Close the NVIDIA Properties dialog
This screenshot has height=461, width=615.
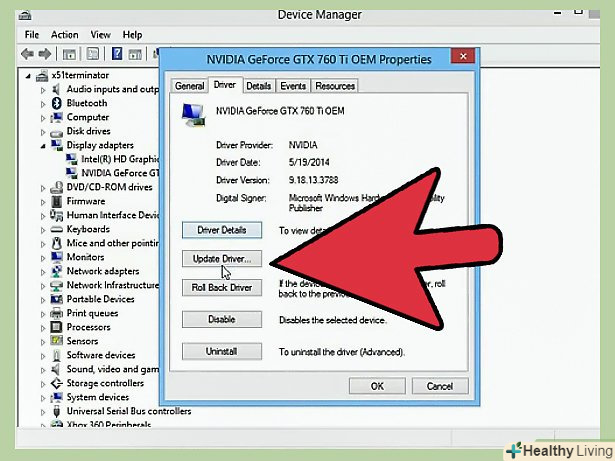pyautogui.click(x=463, y=56)
